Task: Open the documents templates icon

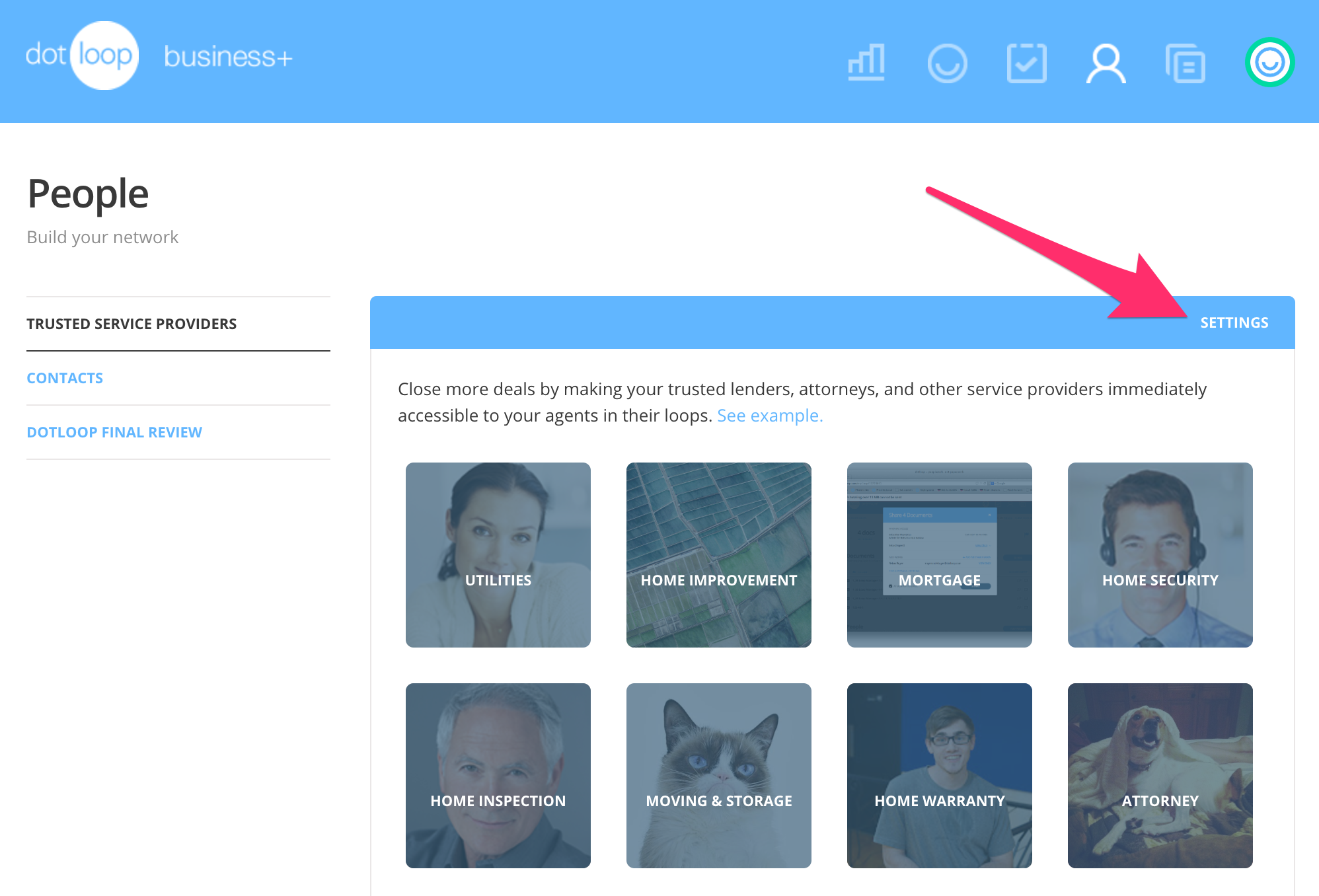Action: tap(1186, 63)
